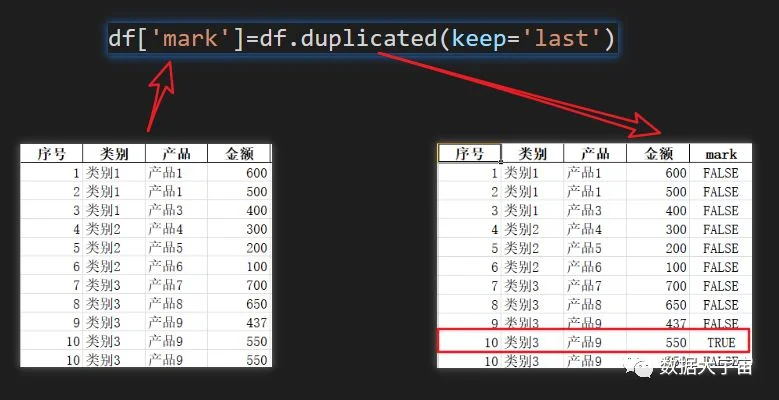
Task: Click the FALSE cell in the 产品7 row
Action: [x=721, y=286]
